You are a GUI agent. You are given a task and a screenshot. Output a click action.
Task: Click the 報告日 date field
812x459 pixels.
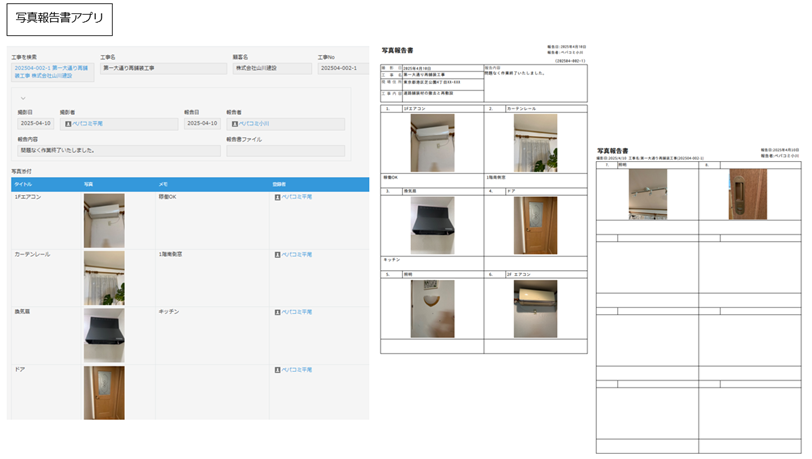203,124
